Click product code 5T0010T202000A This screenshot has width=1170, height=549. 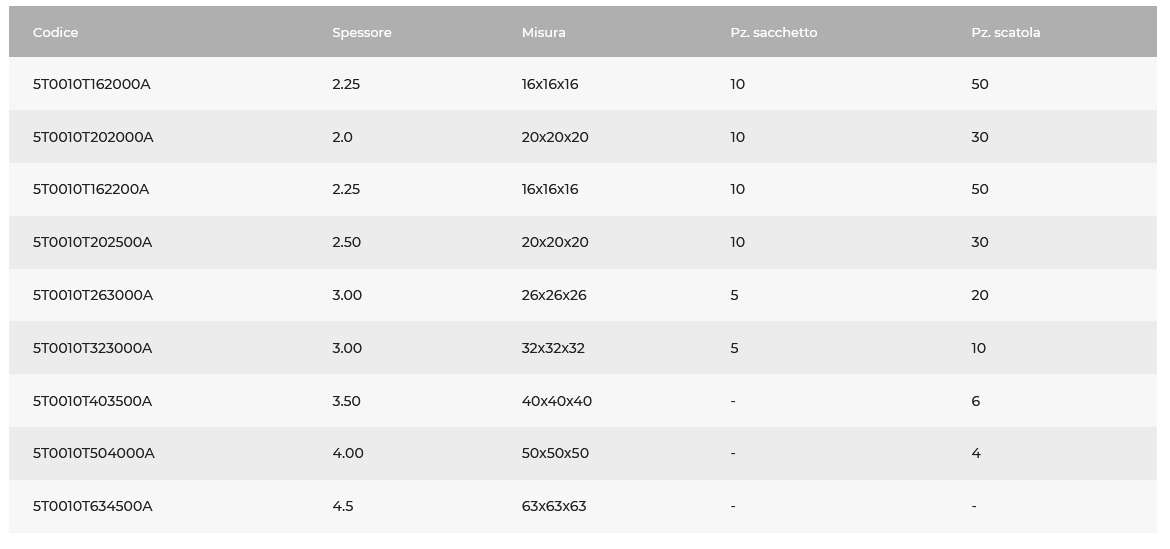[93, 137]
